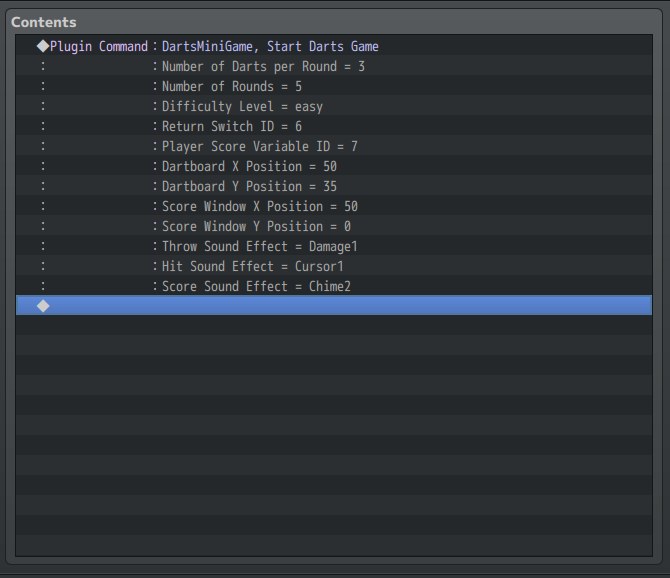Select the Score Window X Position line
670x578 pixels.
[x=334, y=206]
